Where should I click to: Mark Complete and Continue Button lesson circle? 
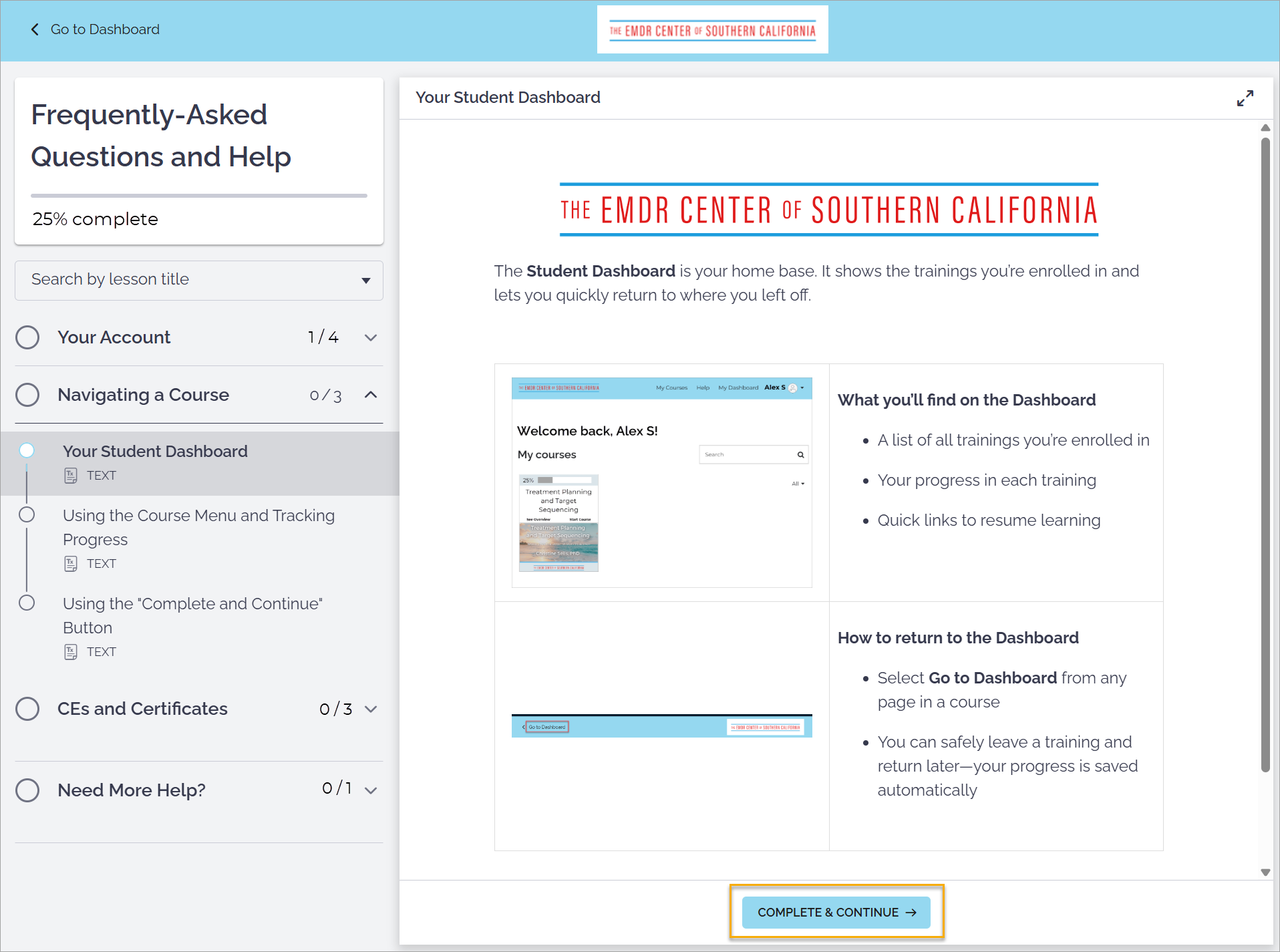tap(27, 603)
